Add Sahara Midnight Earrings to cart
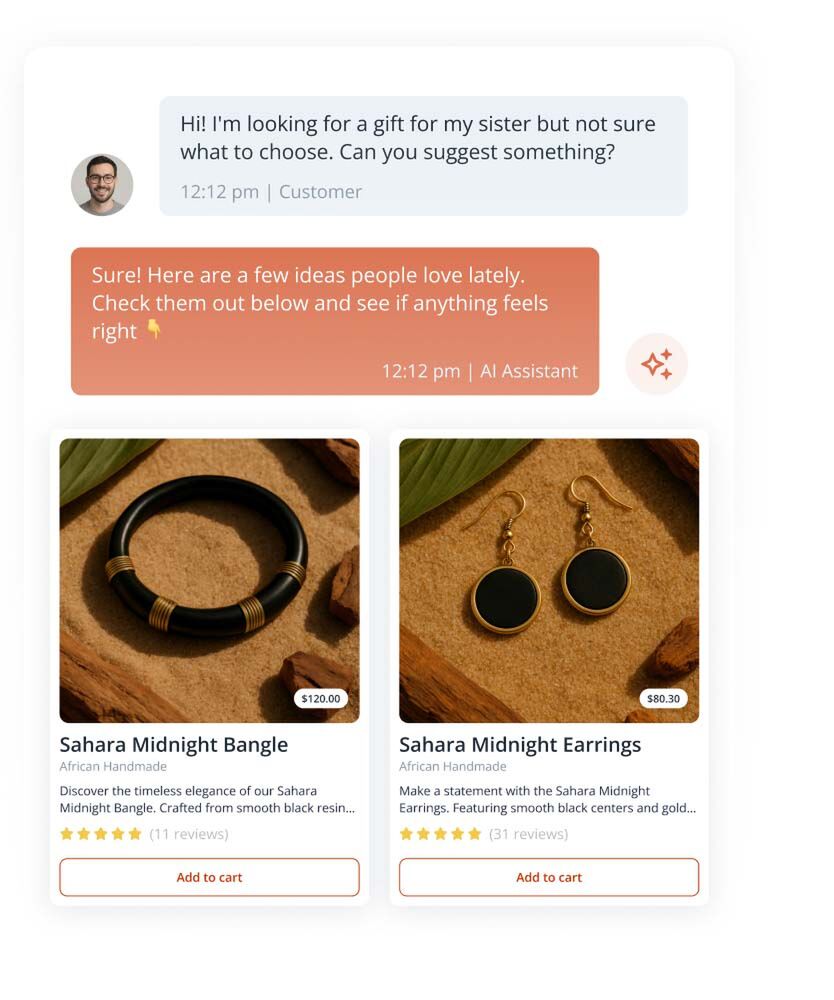The height and width of the screenshot is (1000, 834). (x=548, y=877)
